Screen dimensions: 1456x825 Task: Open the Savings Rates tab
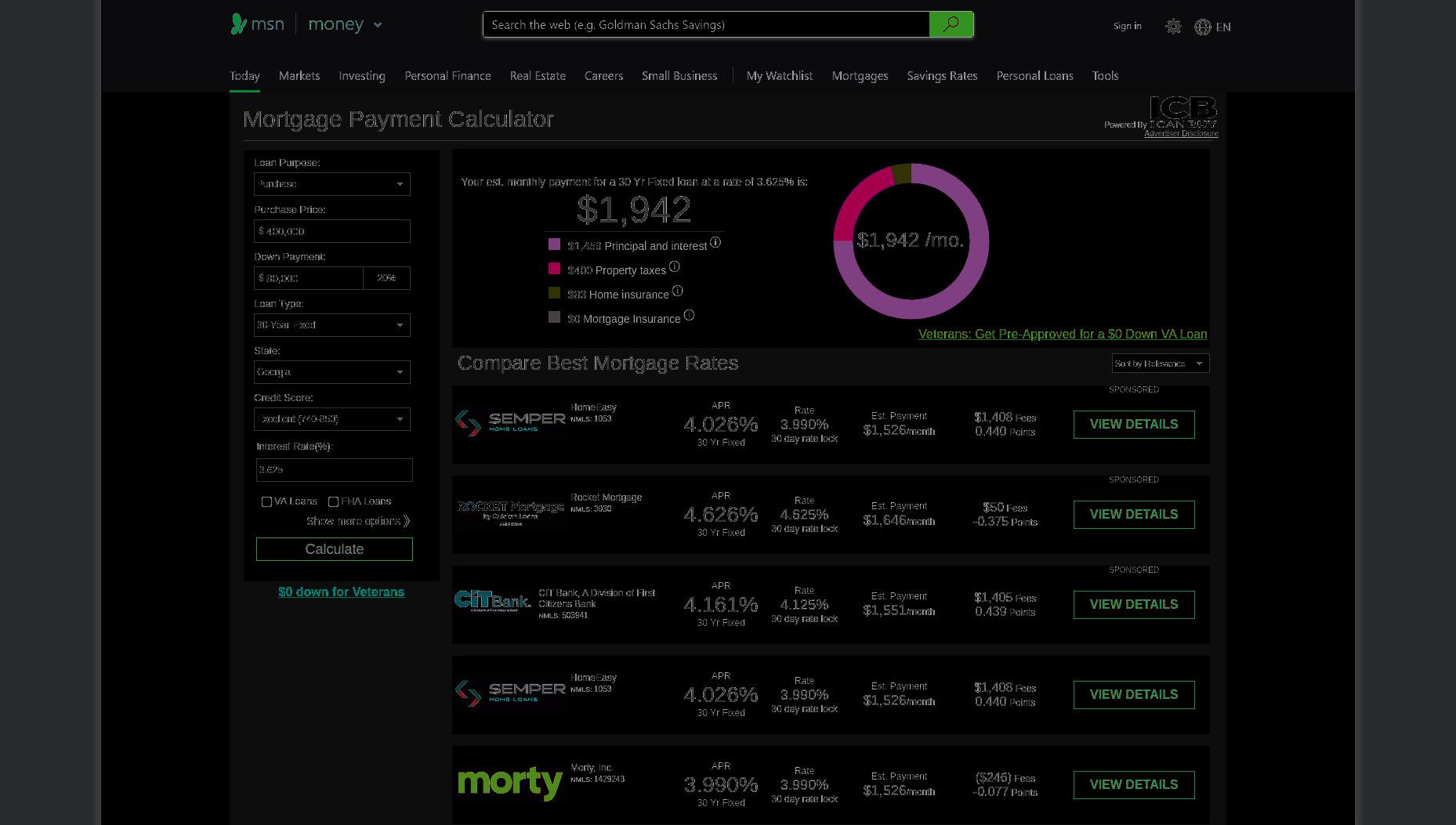coord(942,76)
